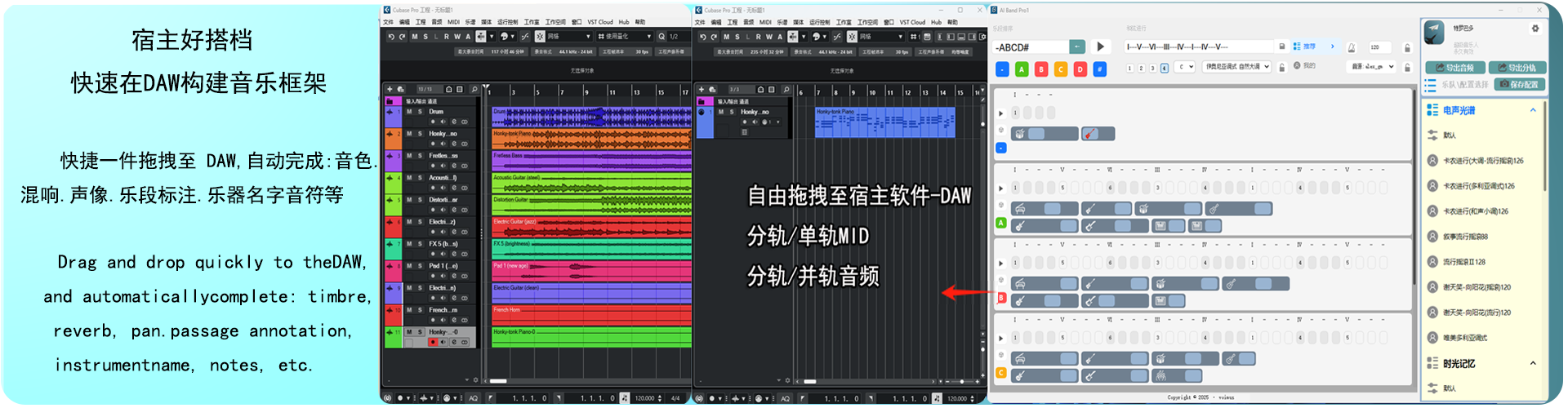Mute the Honky track in right Cubase window
1568x408 pixels.
click(721, 112)
